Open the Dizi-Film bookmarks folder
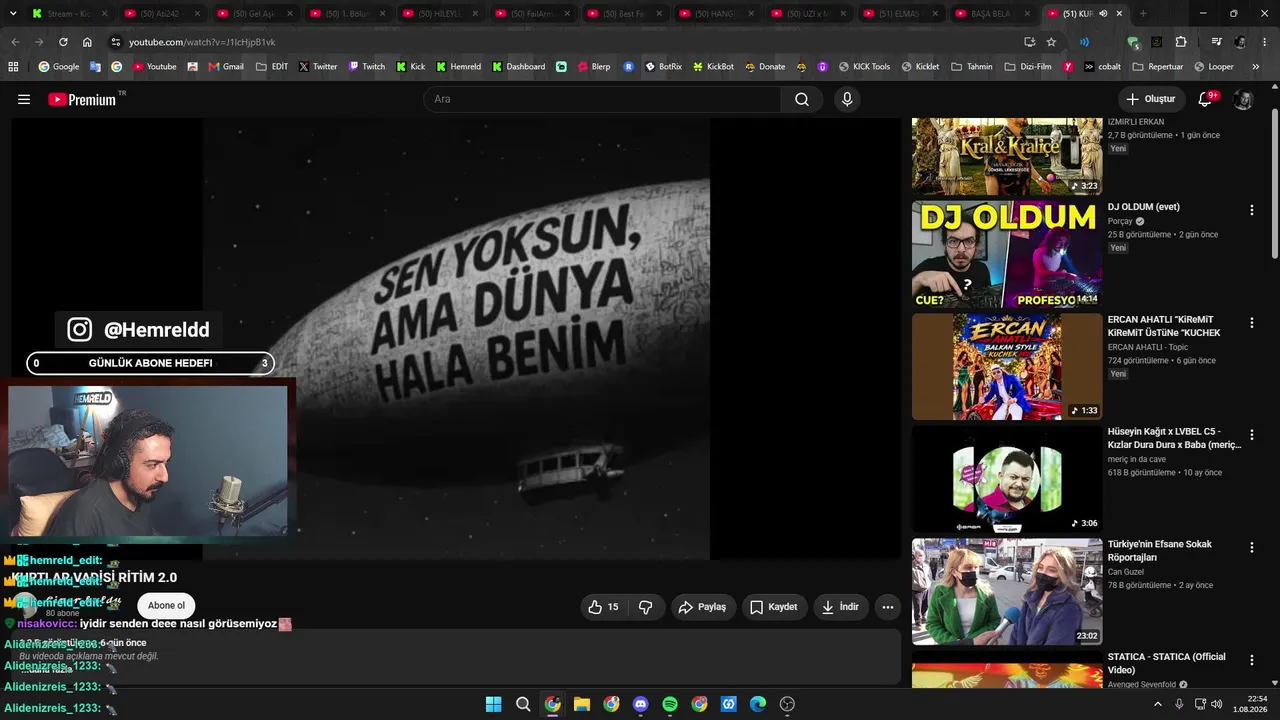The image size is (1280, 720). pos(1027,67)
